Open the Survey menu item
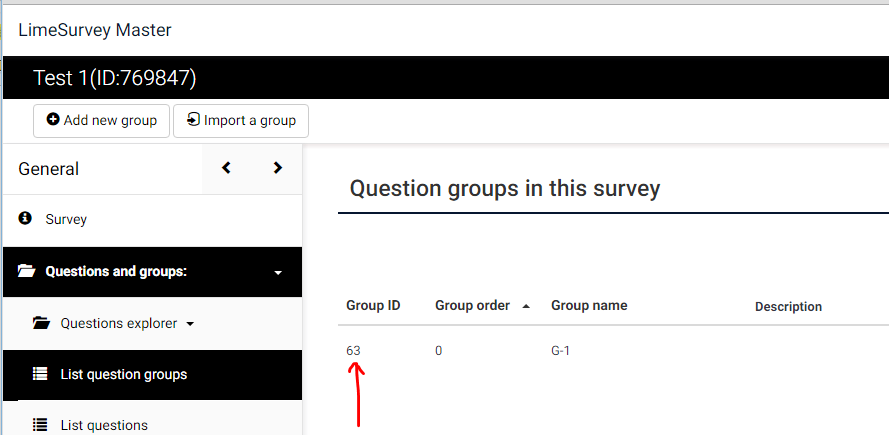 pos(66,219)
